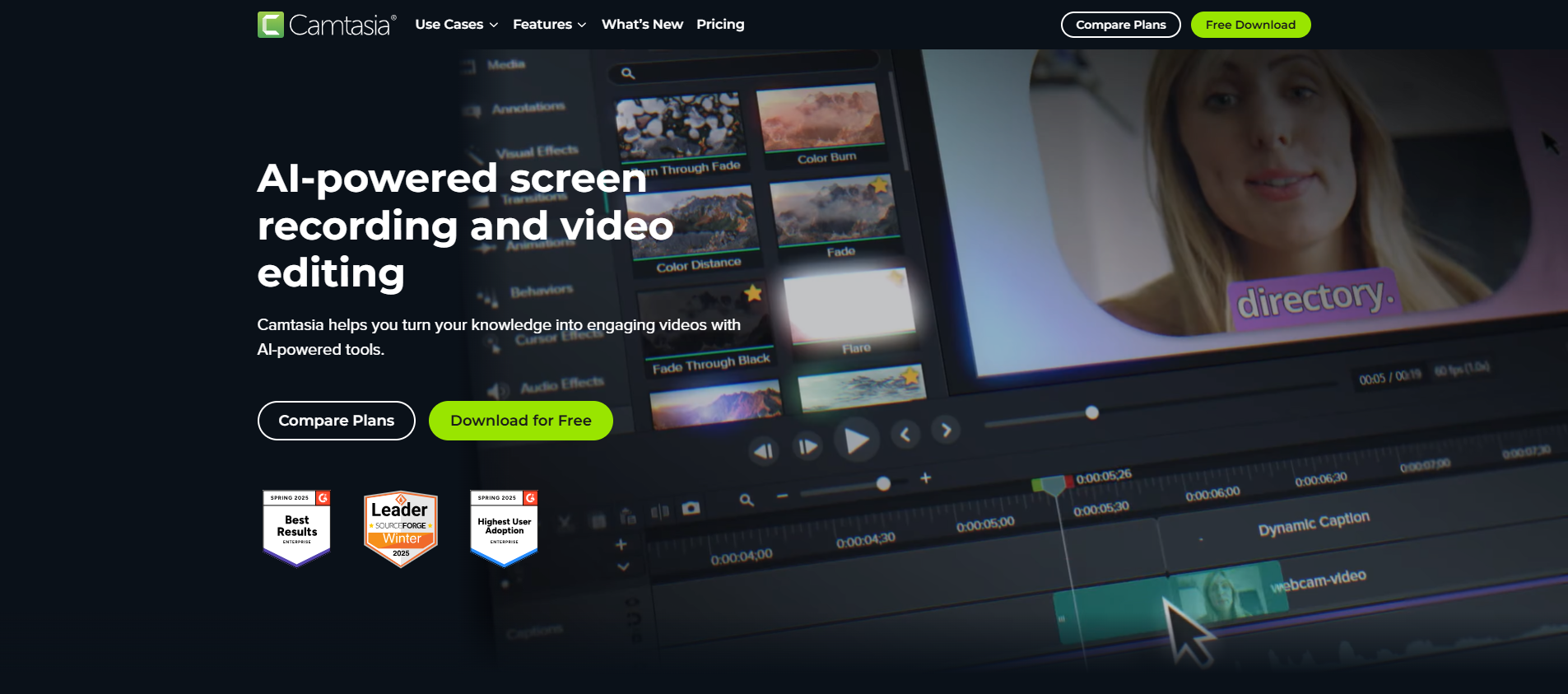Click the Camtasia logo in the header
Screen dimensions: 1568x694
[327, 25]
